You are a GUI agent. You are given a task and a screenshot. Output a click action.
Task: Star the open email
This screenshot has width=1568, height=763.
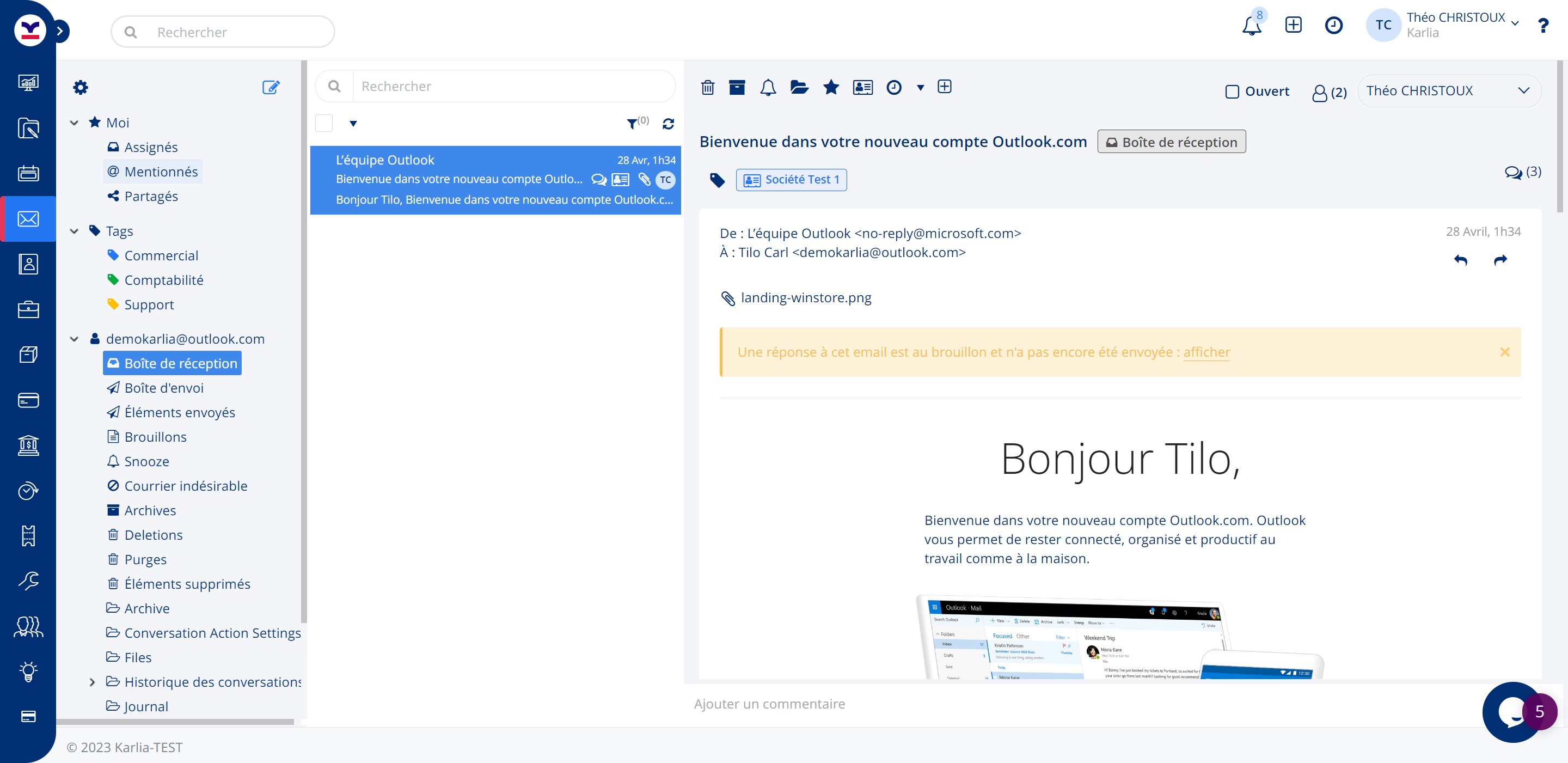pyautogui.click(x=831, y=88)
